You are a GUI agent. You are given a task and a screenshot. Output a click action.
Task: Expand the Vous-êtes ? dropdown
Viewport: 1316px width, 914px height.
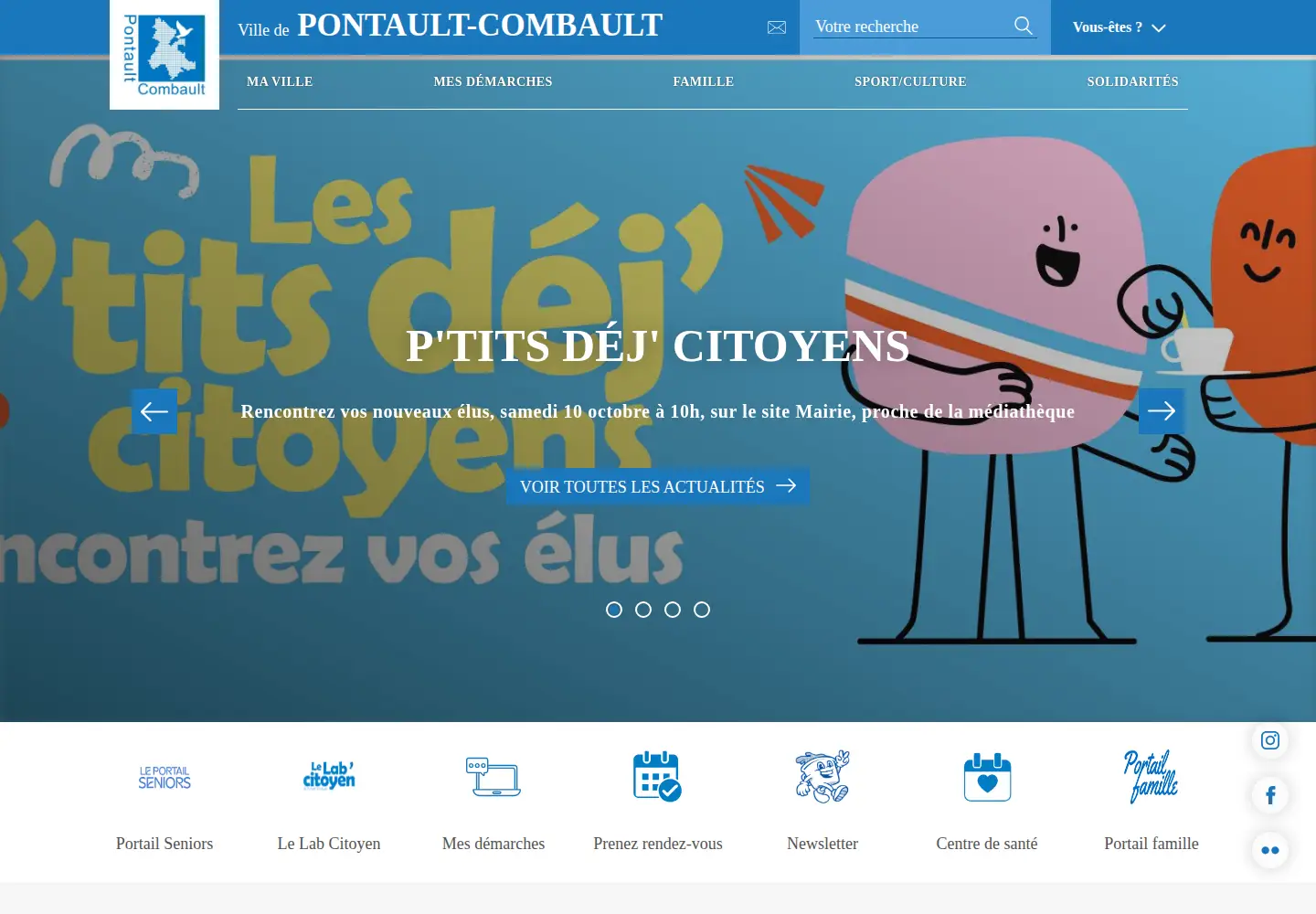1120,27
